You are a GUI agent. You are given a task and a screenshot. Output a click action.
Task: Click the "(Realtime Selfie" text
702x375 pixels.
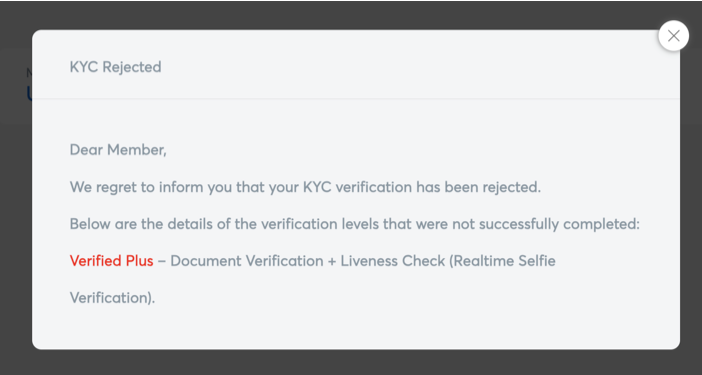(502, 261)
